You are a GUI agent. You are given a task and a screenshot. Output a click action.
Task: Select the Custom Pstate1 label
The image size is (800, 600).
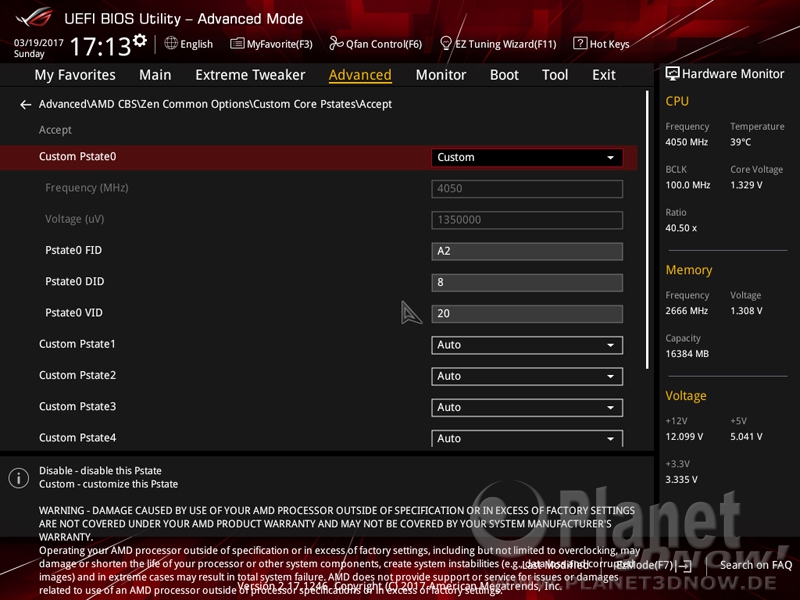coord(78,344)
